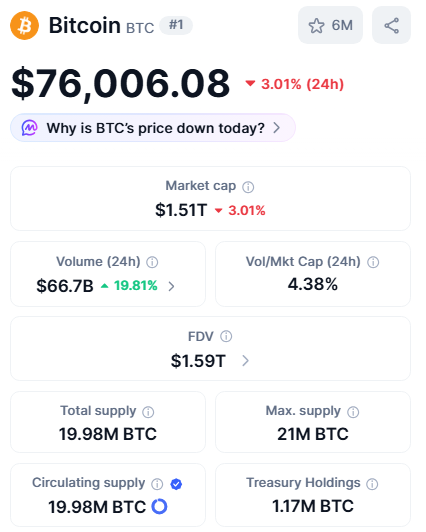Image resolution: width=426 pixels, height=532 pixels.
Task: Click the Max. supply info icon
Action: [x=353, y=412]
